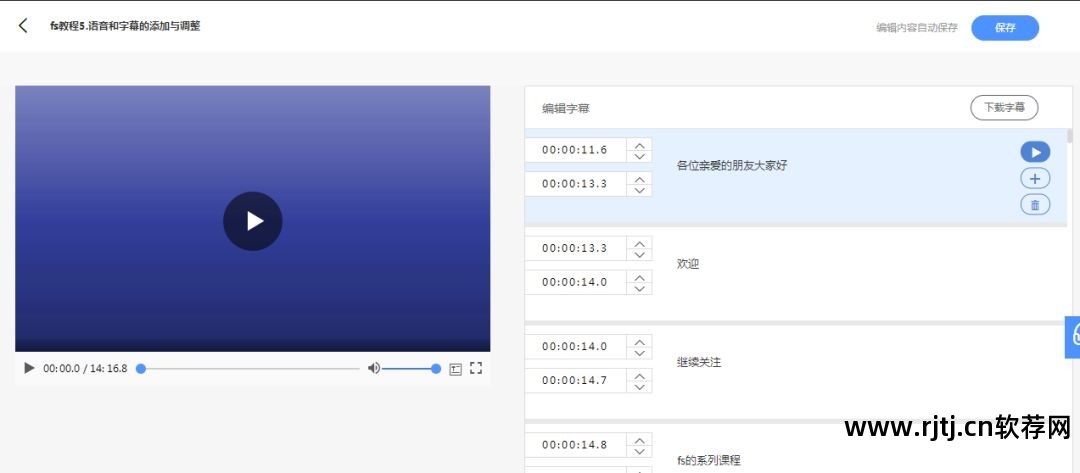The height and width of the screenshot is (473, 1080).
Task: Edit subtitle text 各位亲爱的朋友大家好
Action: point(732,165)
